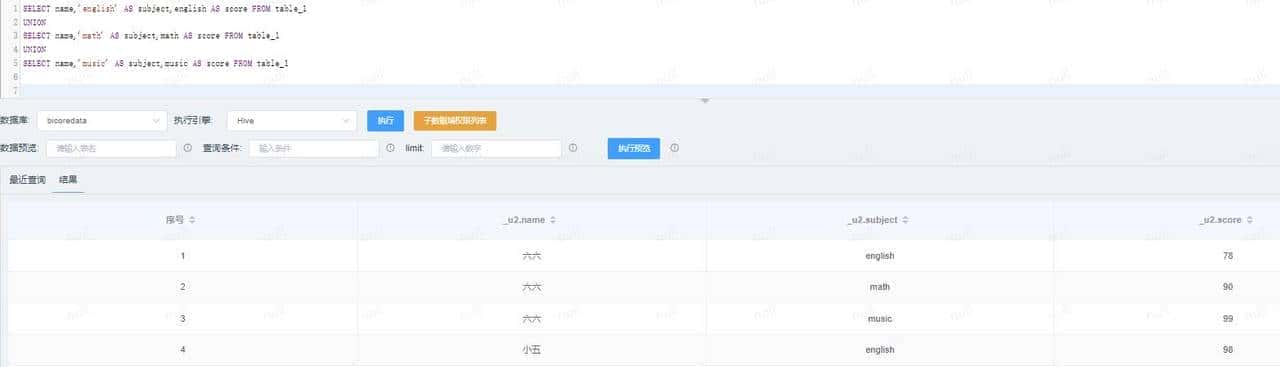Click the blue 执行 button
The image size is (1280, 367).
point(385,120)
